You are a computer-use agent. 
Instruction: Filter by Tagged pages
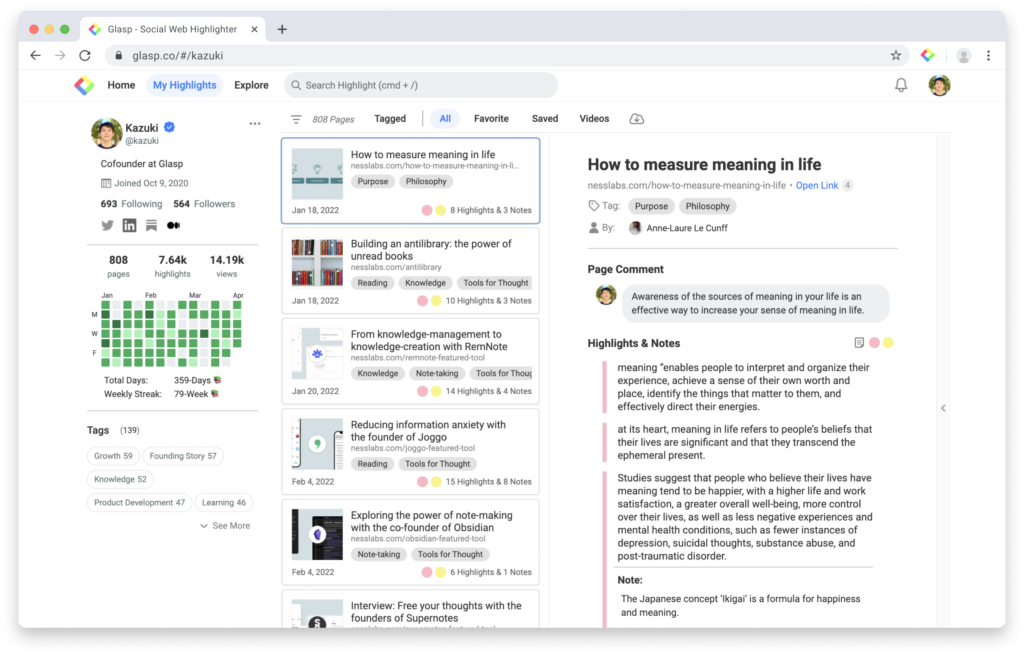390,119
